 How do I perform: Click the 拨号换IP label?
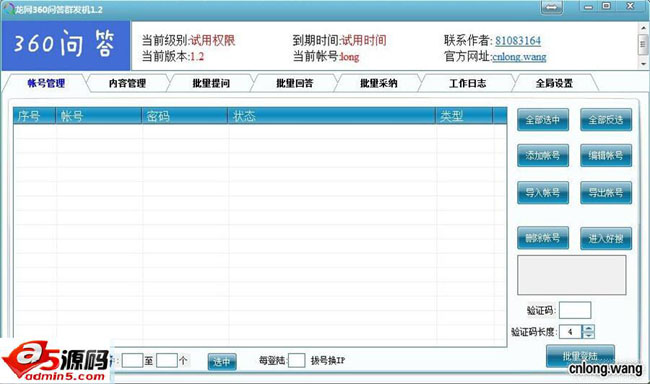click(x=328, y=361)
